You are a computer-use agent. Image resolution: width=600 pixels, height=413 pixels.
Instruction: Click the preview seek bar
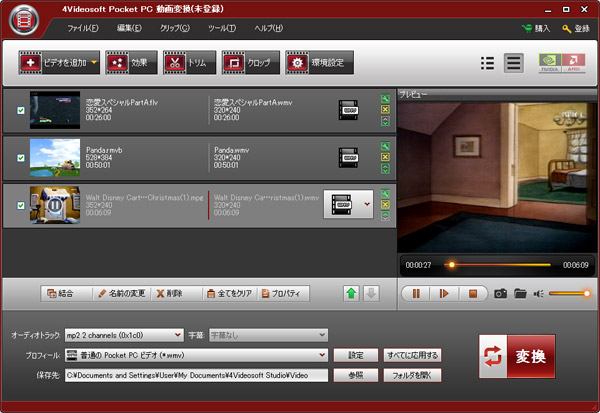coord(497,264)
